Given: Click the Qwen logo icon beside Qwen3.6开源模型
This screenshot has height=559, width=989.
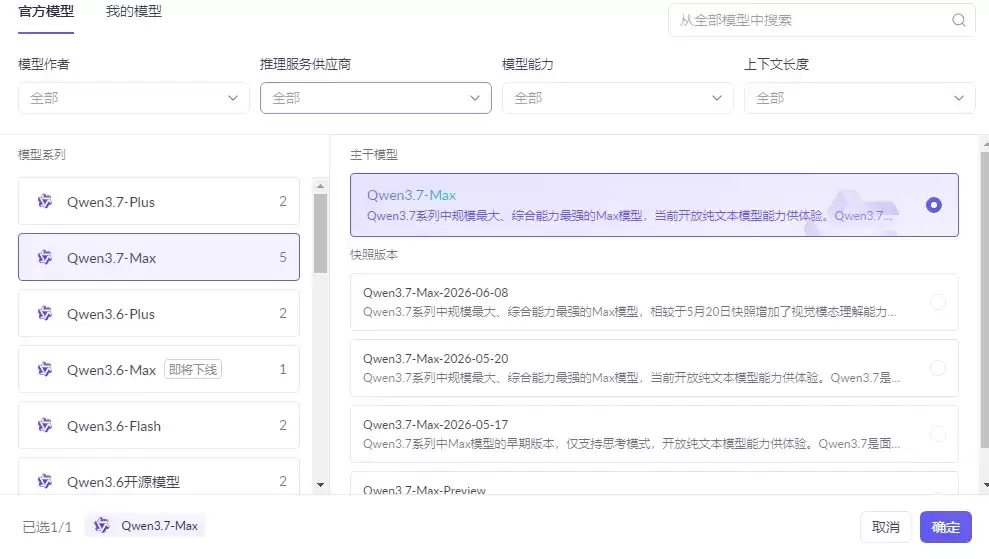Looking at the screenshot, I should tap(45, 481).
